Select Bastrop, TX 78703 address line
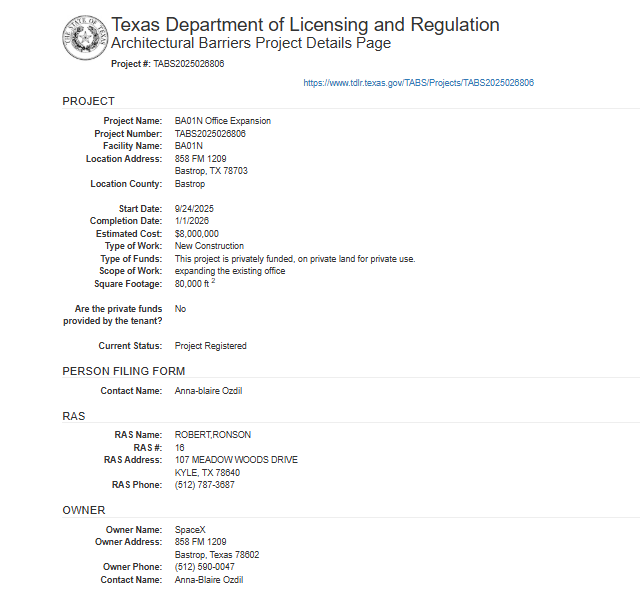Image resolution: width=640 pixels, height=597 pixels. [x=211, y=171]
